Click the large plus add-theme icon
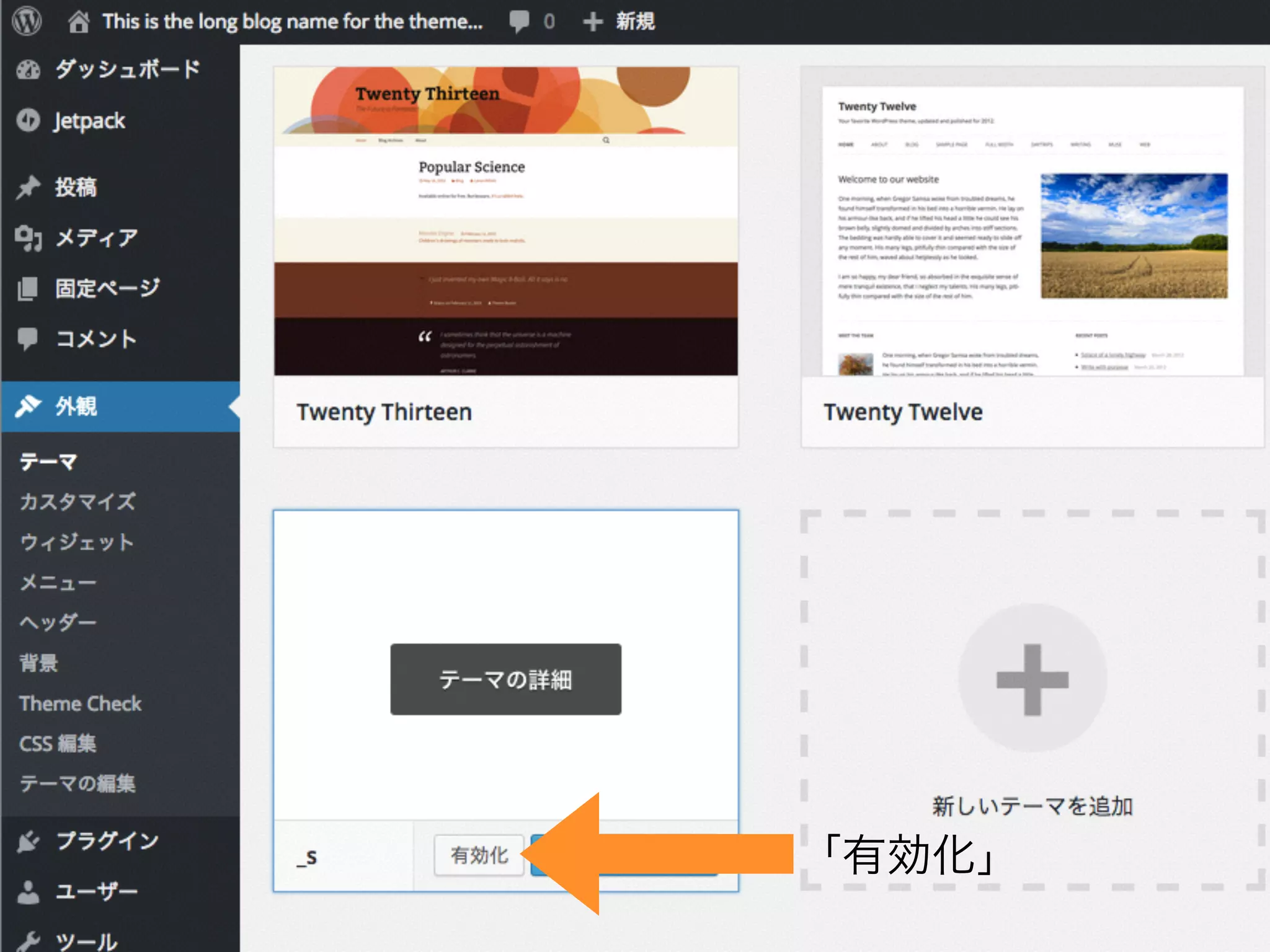Screen dimensions: 1270x952 [1032, 679]
